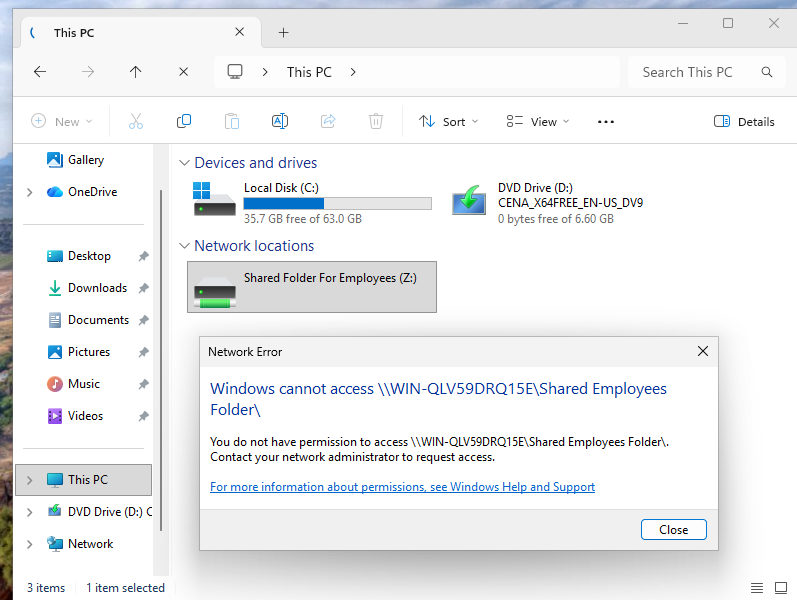
Task: Expand the OneDrive tree node
Action: coord(29,192)
